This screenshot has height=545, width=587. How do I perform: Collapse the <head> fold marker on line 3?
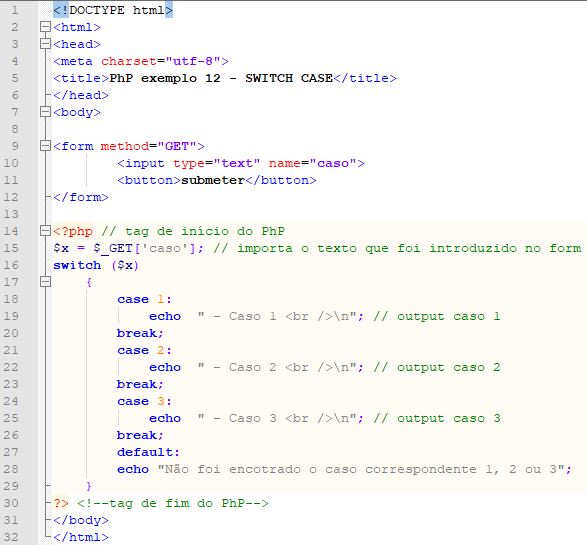tap(45, 44)
